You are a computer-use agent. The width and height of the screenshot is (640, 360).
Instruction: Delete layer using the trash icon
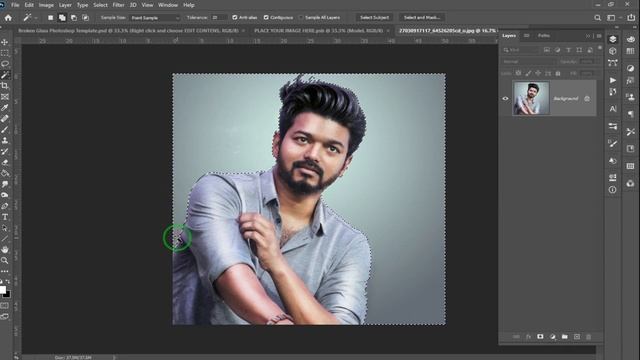point(589,337)
